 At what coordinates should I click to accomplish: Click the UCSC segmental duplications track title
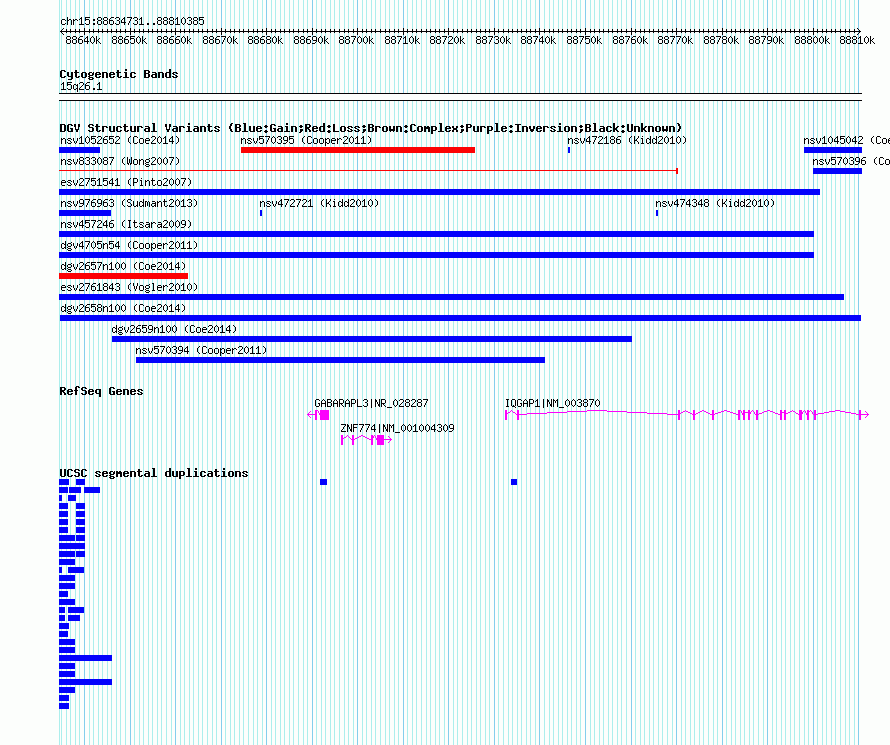tap(154, 473)
